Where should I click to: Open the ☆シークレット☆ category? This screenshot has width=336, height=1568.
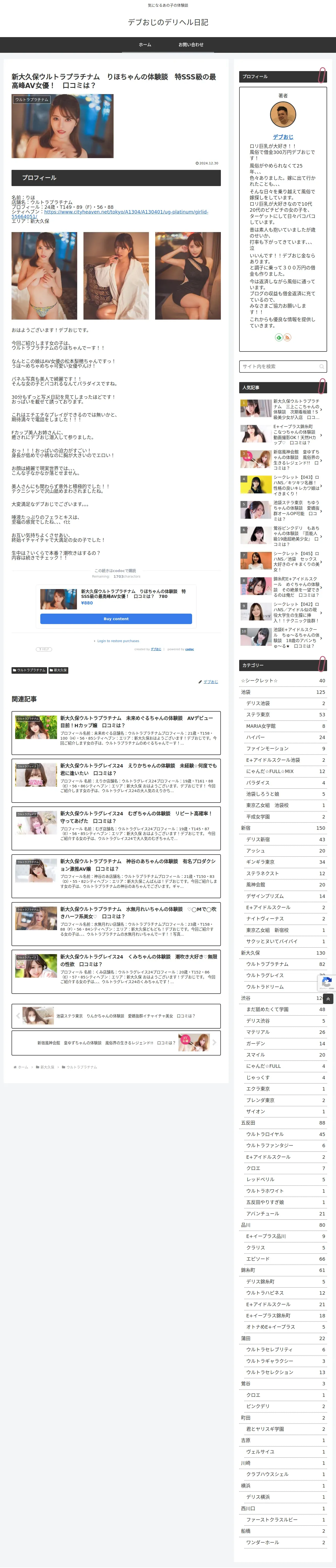tap(283, 681)
